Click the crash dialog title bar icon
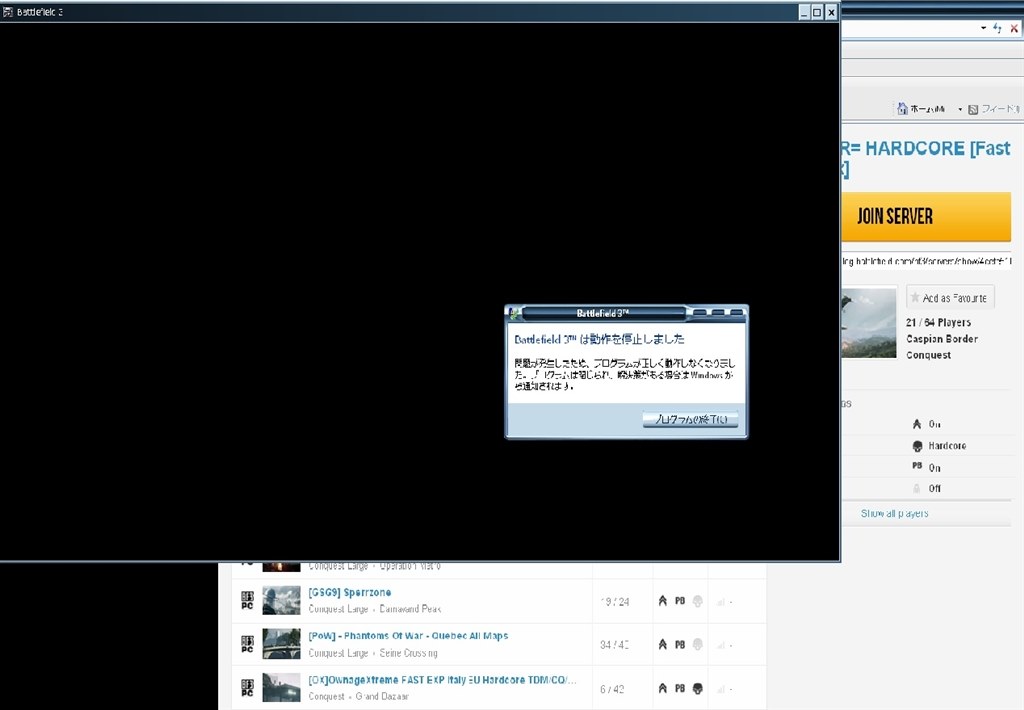This screenshot has width=1024, height=710. [x=515, y=313]
